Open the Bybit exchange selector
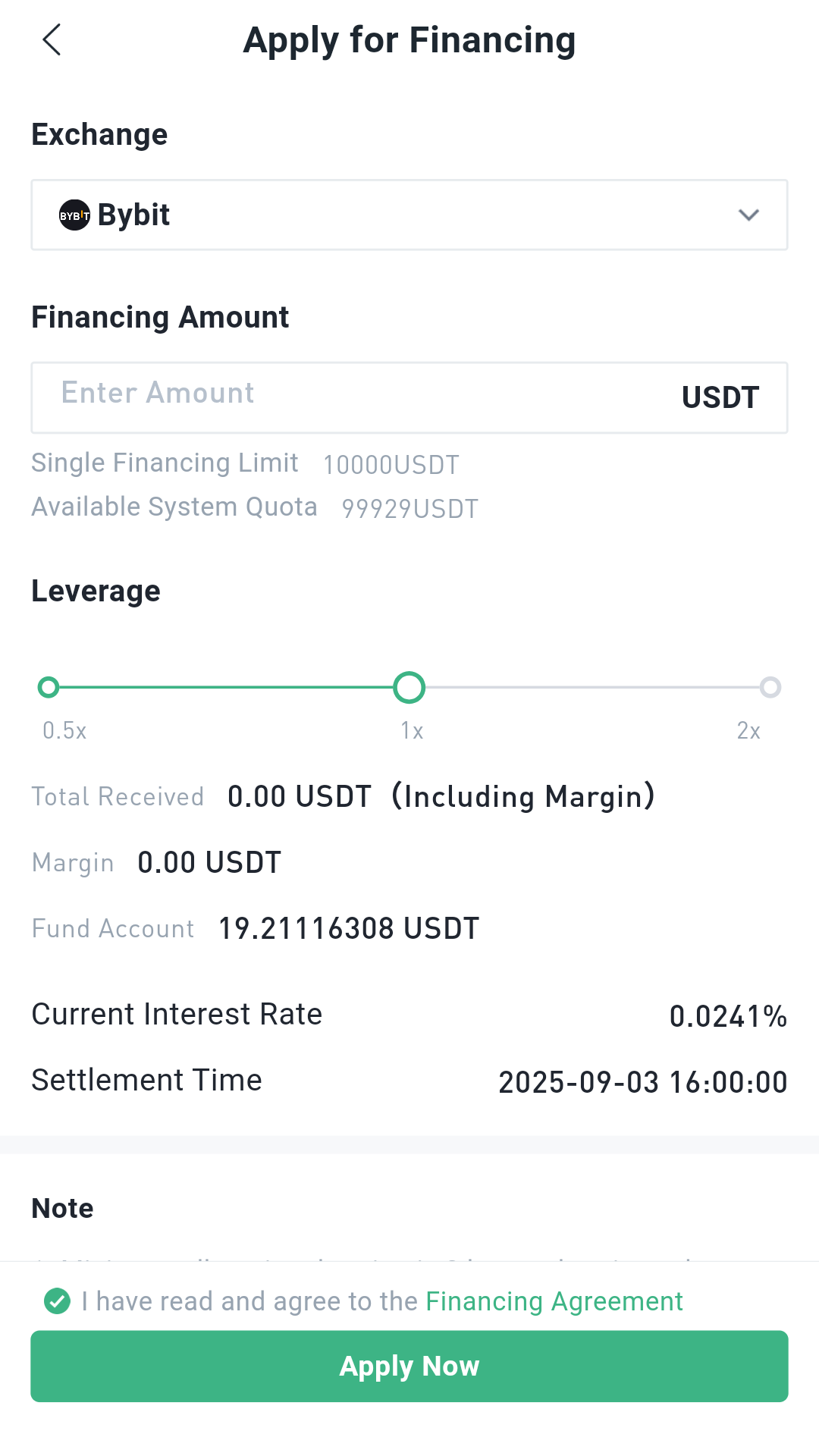819x1456 pixels. pyautogui.click(x=409, y=215)
